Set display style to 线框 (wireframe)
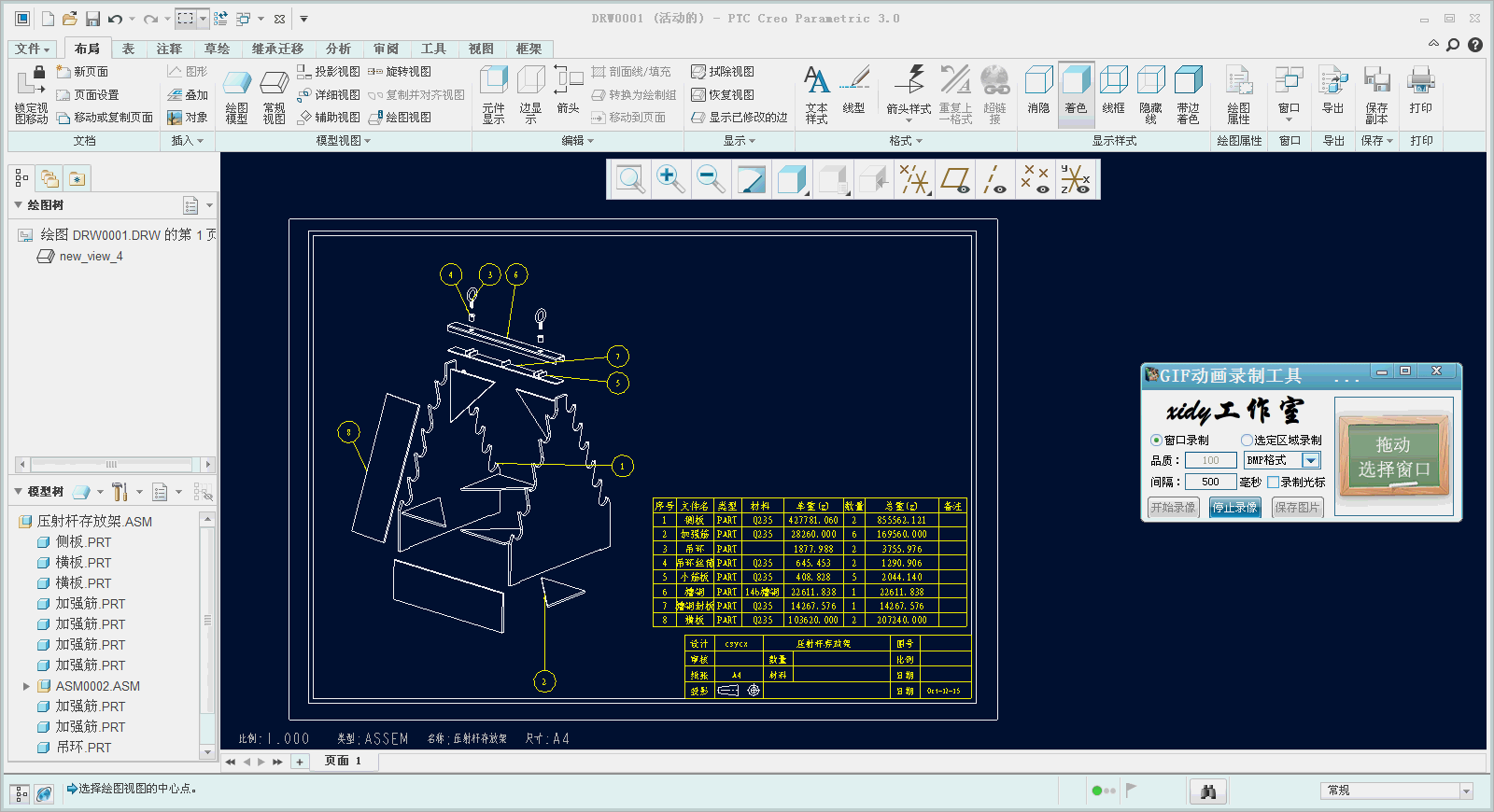Viewport: 1494px width, 812px height. point(1113,91)
